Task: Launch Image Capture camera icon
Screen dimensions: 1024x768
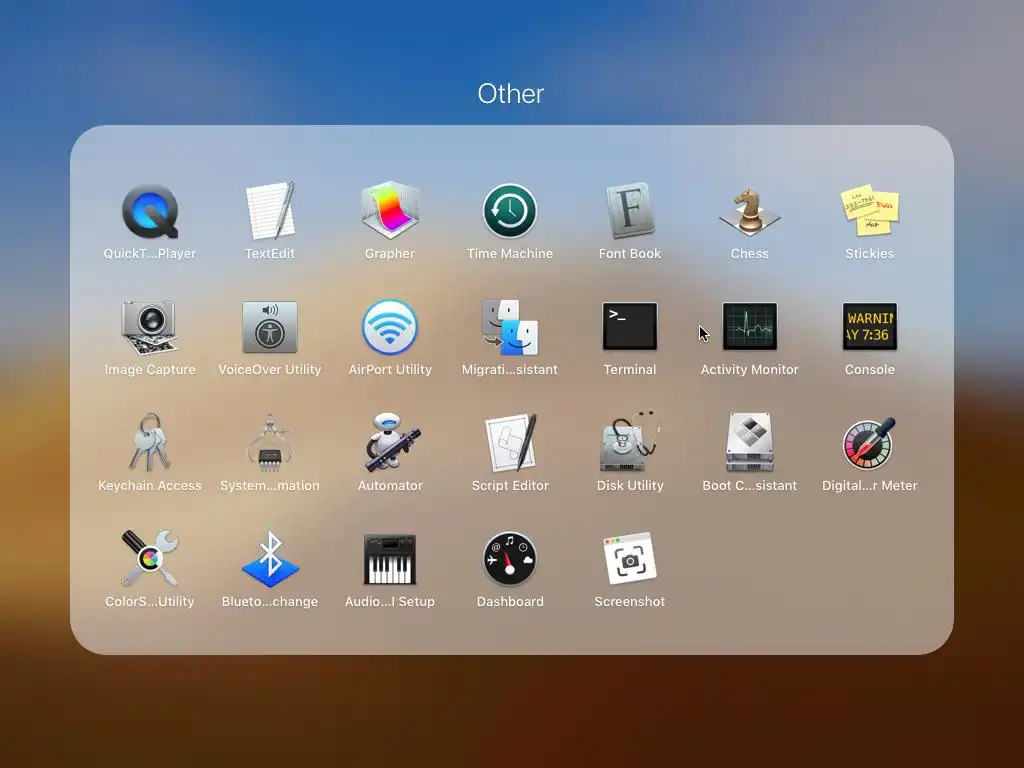Action: 150,327
